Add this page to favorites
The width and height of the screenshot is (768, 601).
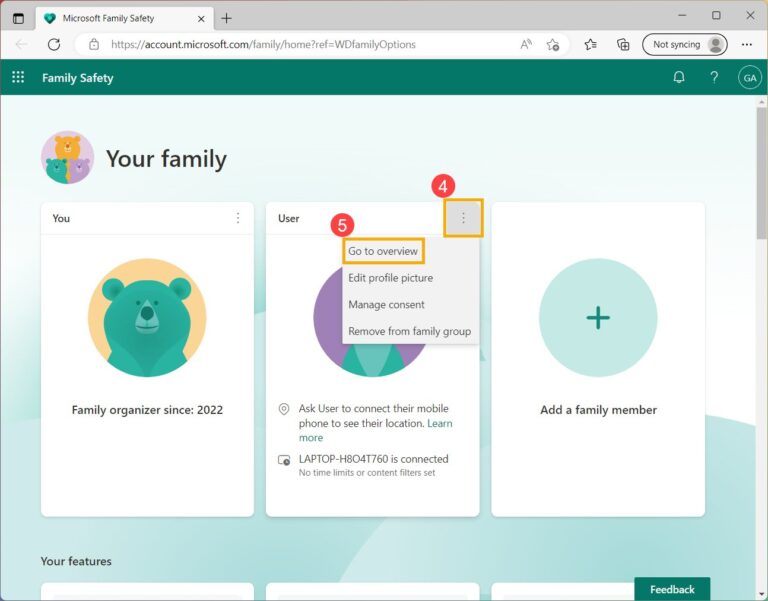(x=552, y=45)
